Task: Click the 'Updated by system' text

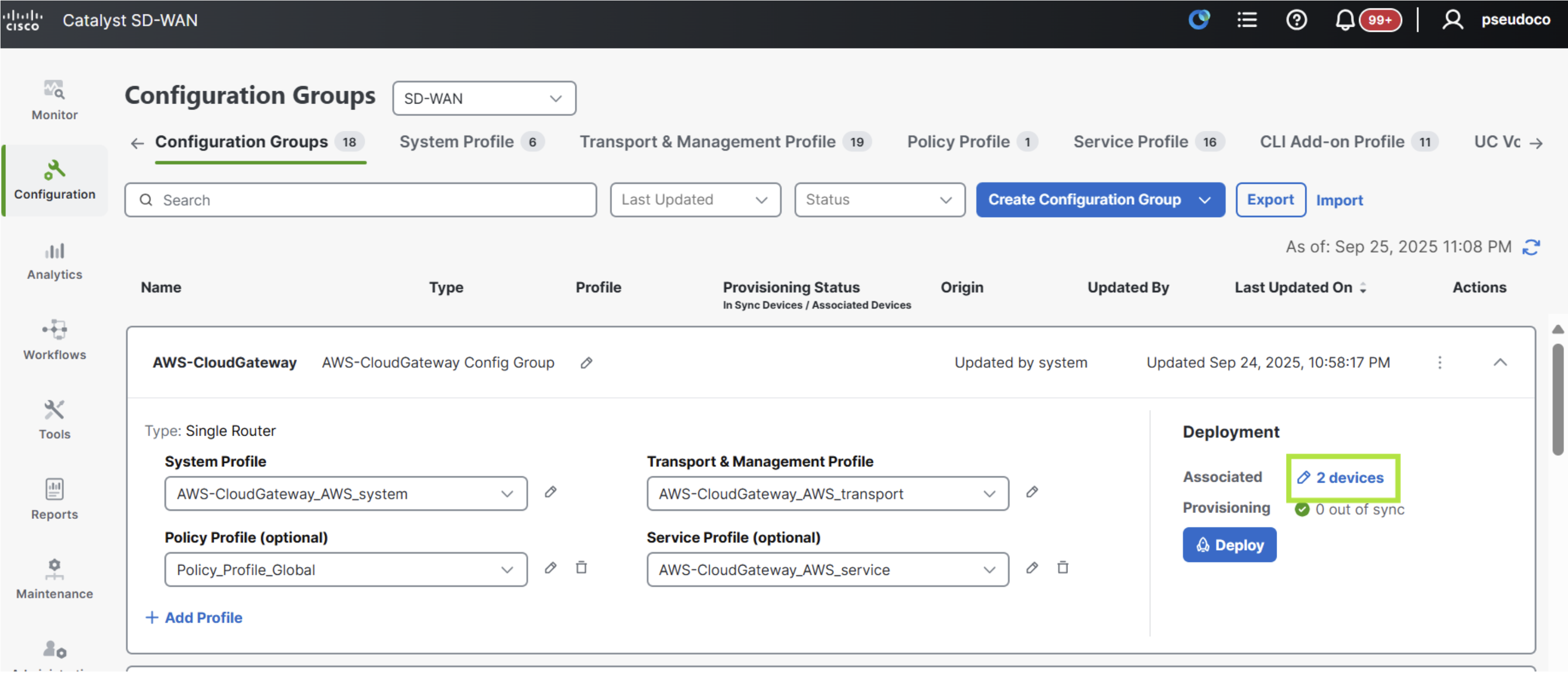Action: coord(1021,363)
